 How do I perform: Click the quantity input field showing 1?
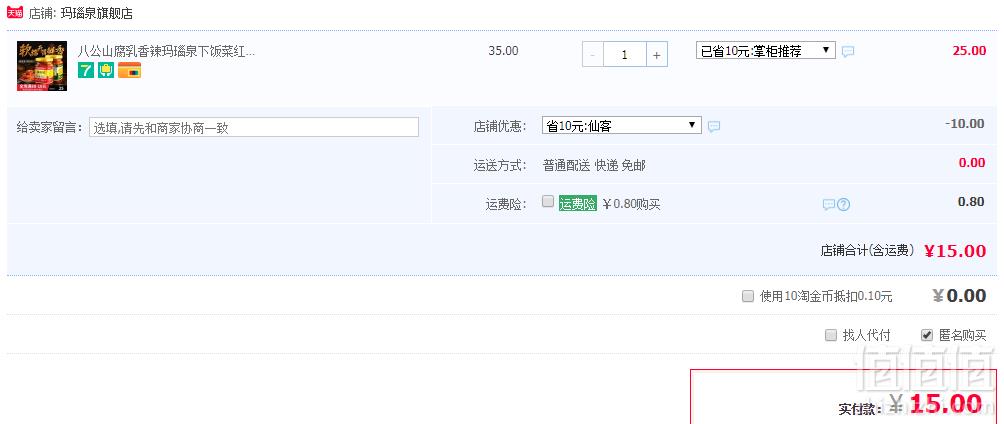[x=624, y=55]
